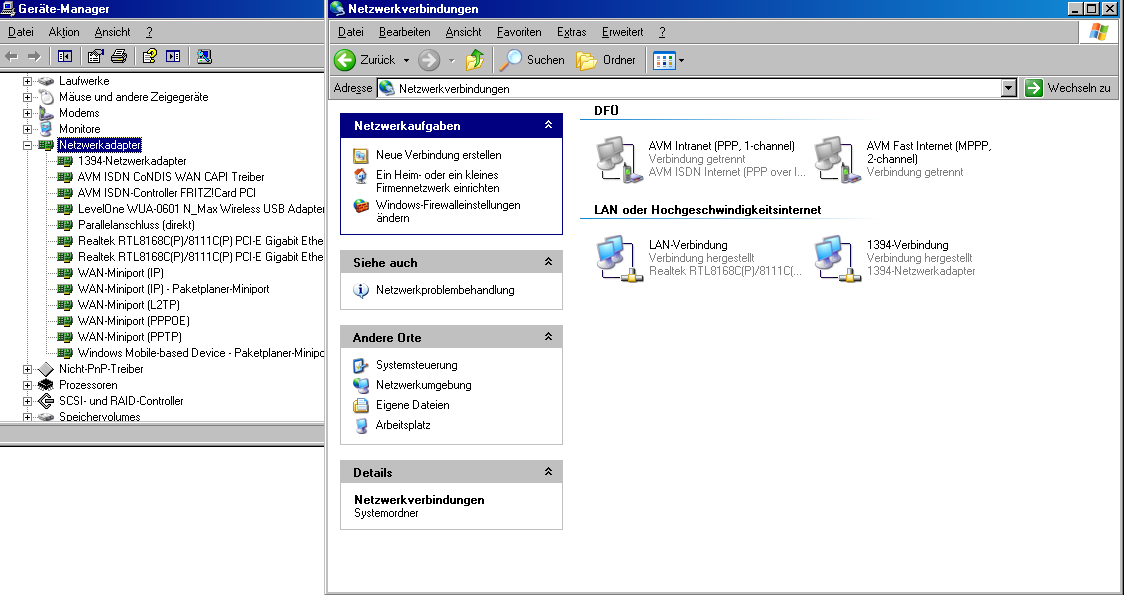Select the AVM Fast Internet (MPPP, 2-channel) icon

pyautogui.click(x=837, y=159)
